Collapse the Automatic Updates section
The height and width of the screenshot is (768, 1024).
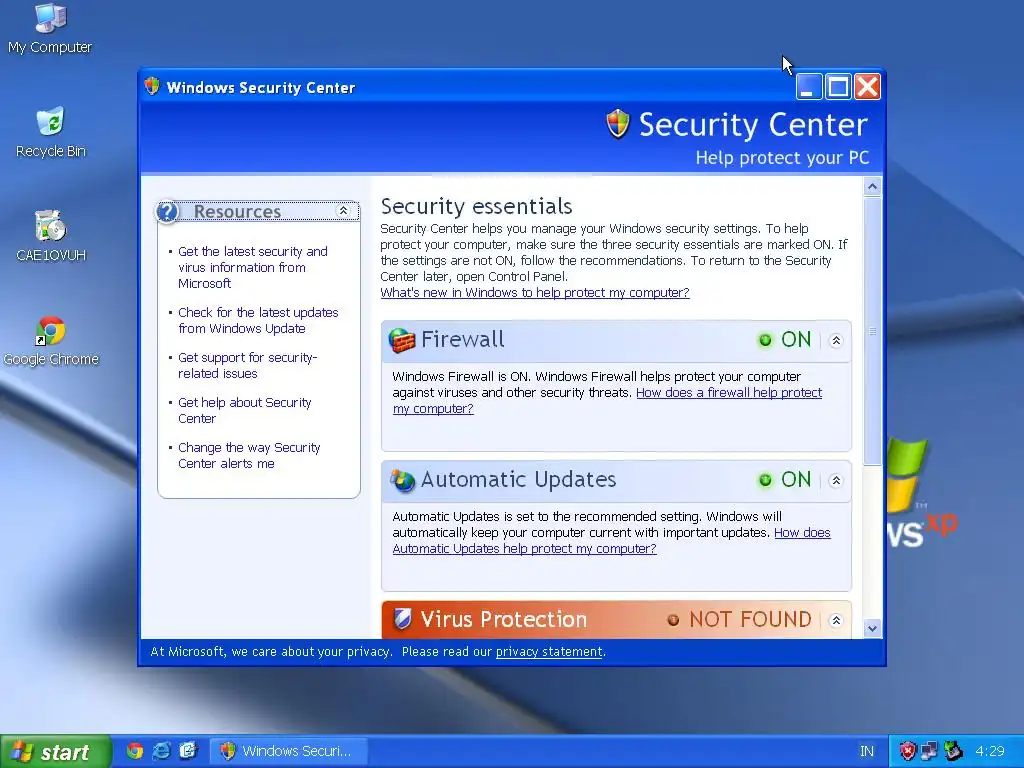click(836, 481)
